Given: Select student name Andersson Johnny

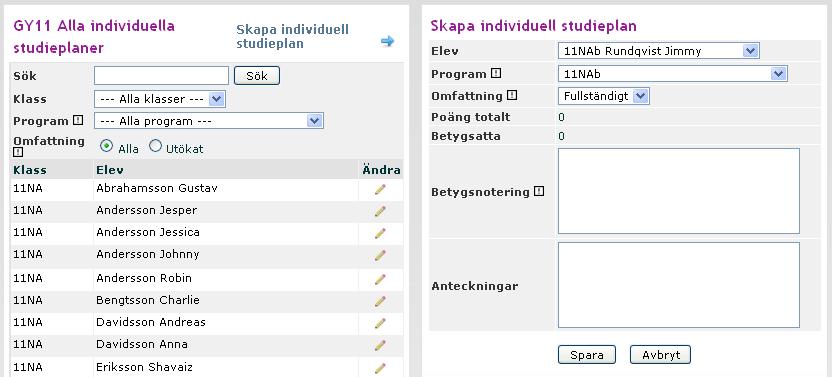Looking at the screenshot, I should (148, 254).
